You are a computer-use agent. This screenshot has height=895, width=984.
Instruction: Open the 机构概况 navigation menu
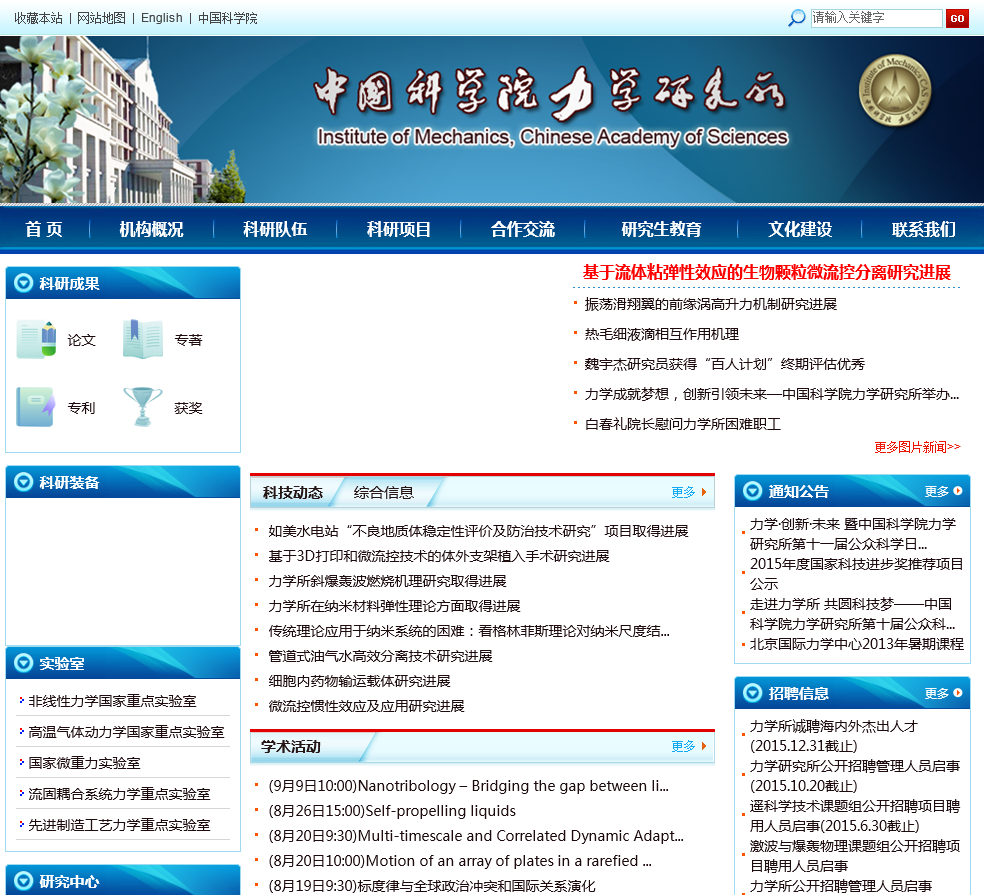tap(151, 229)
